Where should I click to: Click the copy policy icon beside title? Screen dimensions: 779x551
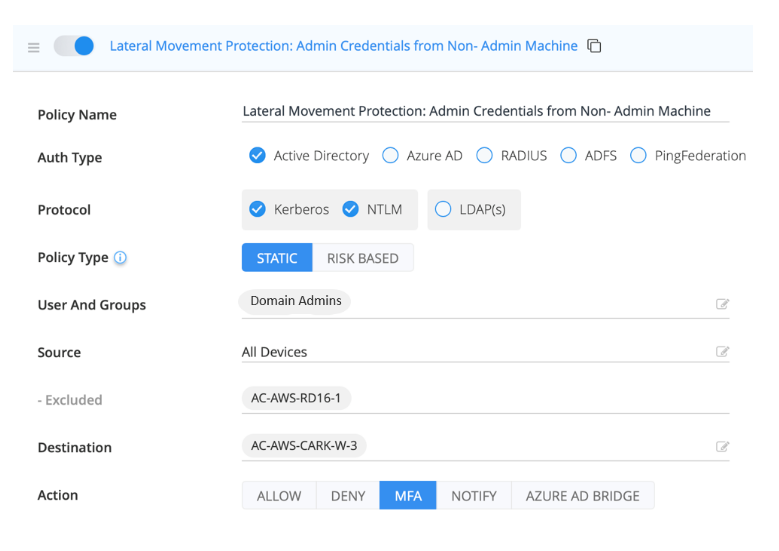pos(594,46)
